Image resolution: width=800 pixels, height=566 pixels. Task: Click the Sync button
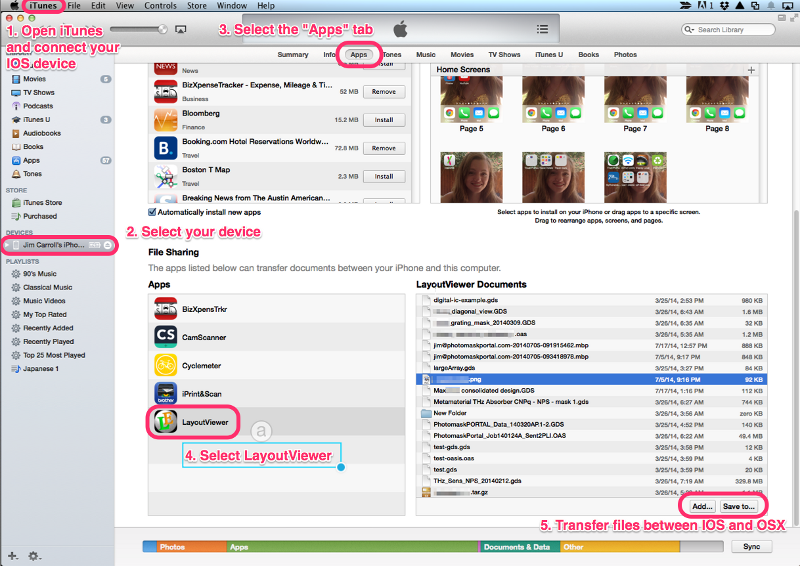[x=751, y=547]
